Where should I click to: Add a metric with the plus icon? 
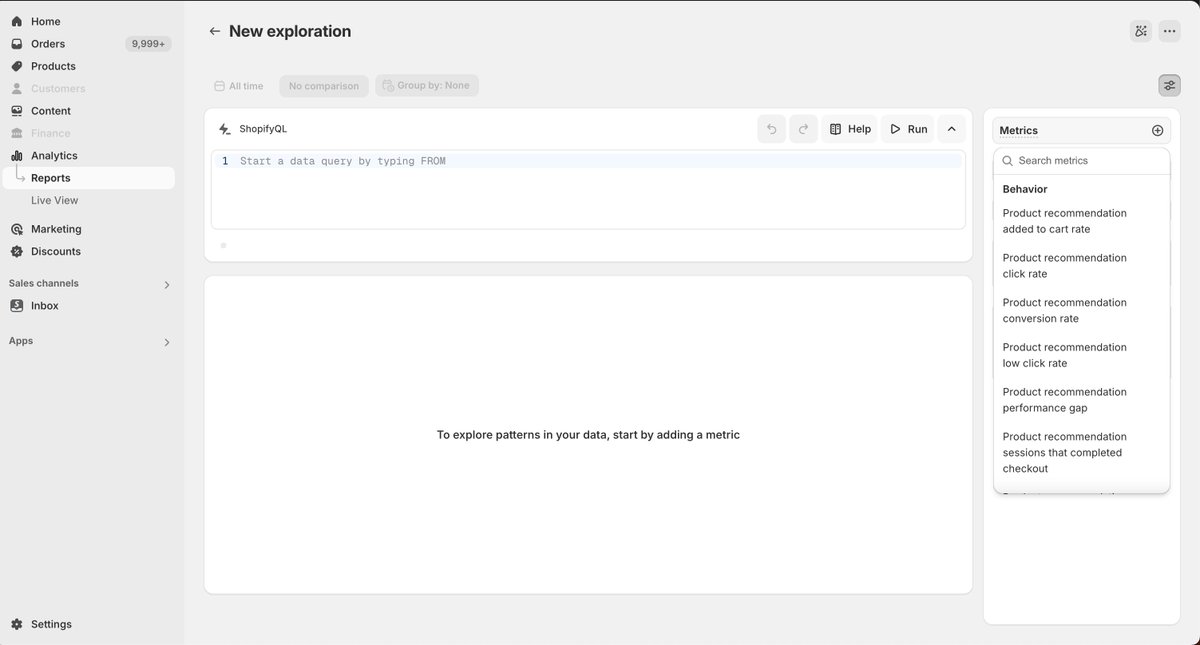[x=1157, y=130]
